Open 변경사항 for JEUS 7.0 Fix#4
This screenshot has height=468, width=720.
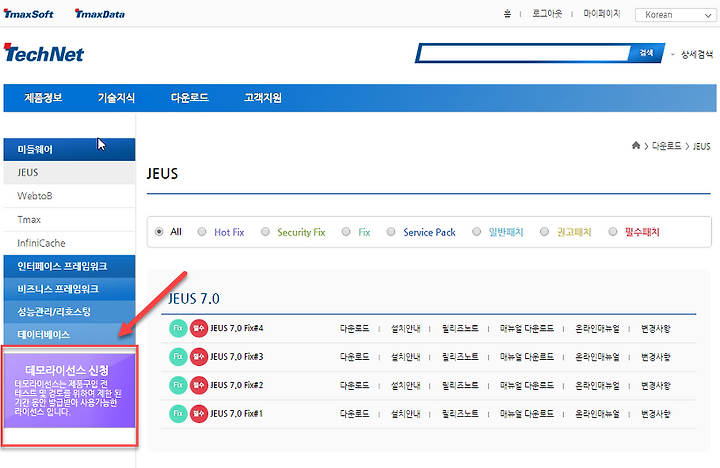pyautogui.click(x=656, y=328)
